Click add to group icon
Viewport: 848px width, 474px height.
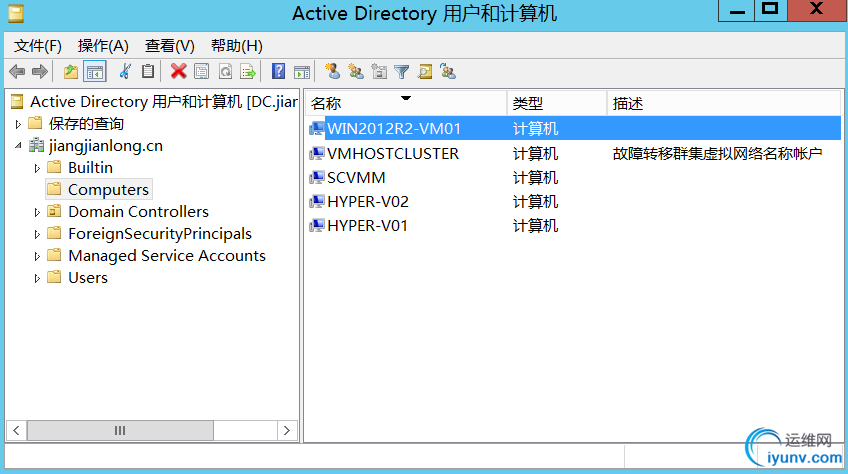point(448,71)
